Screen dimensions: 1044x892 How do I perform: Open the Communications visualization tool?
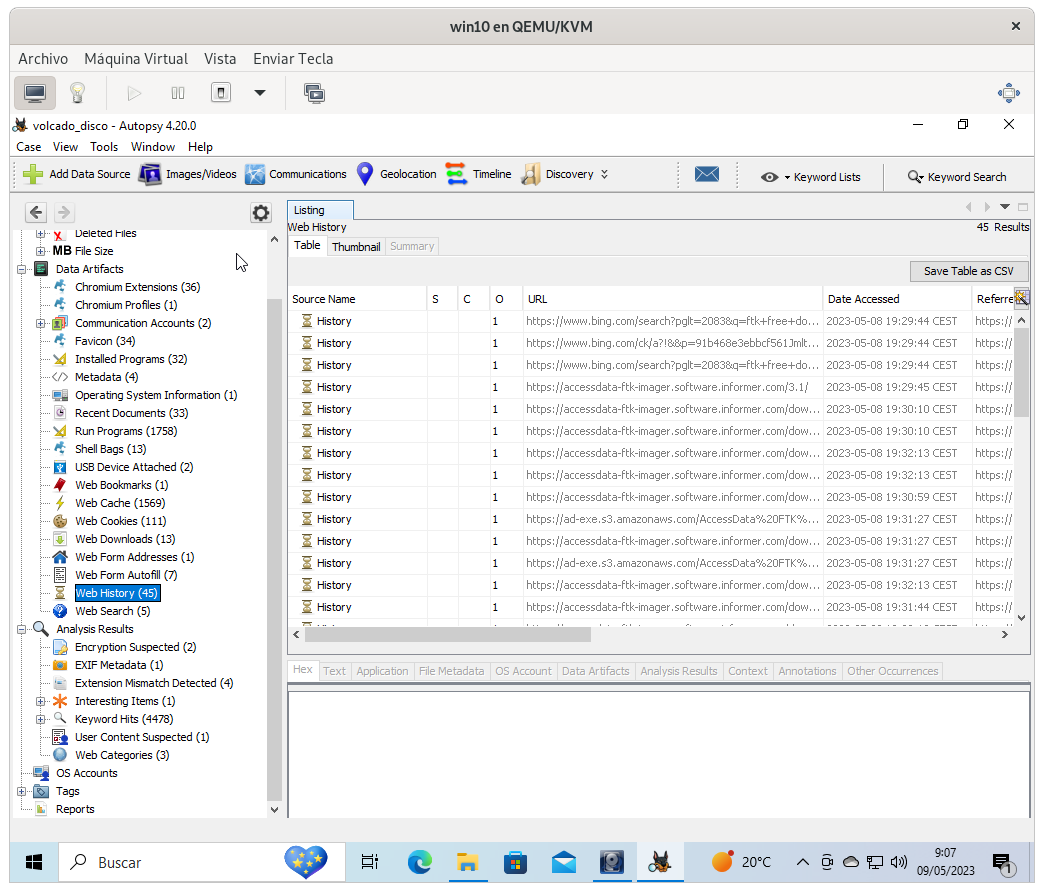[296, 174]
